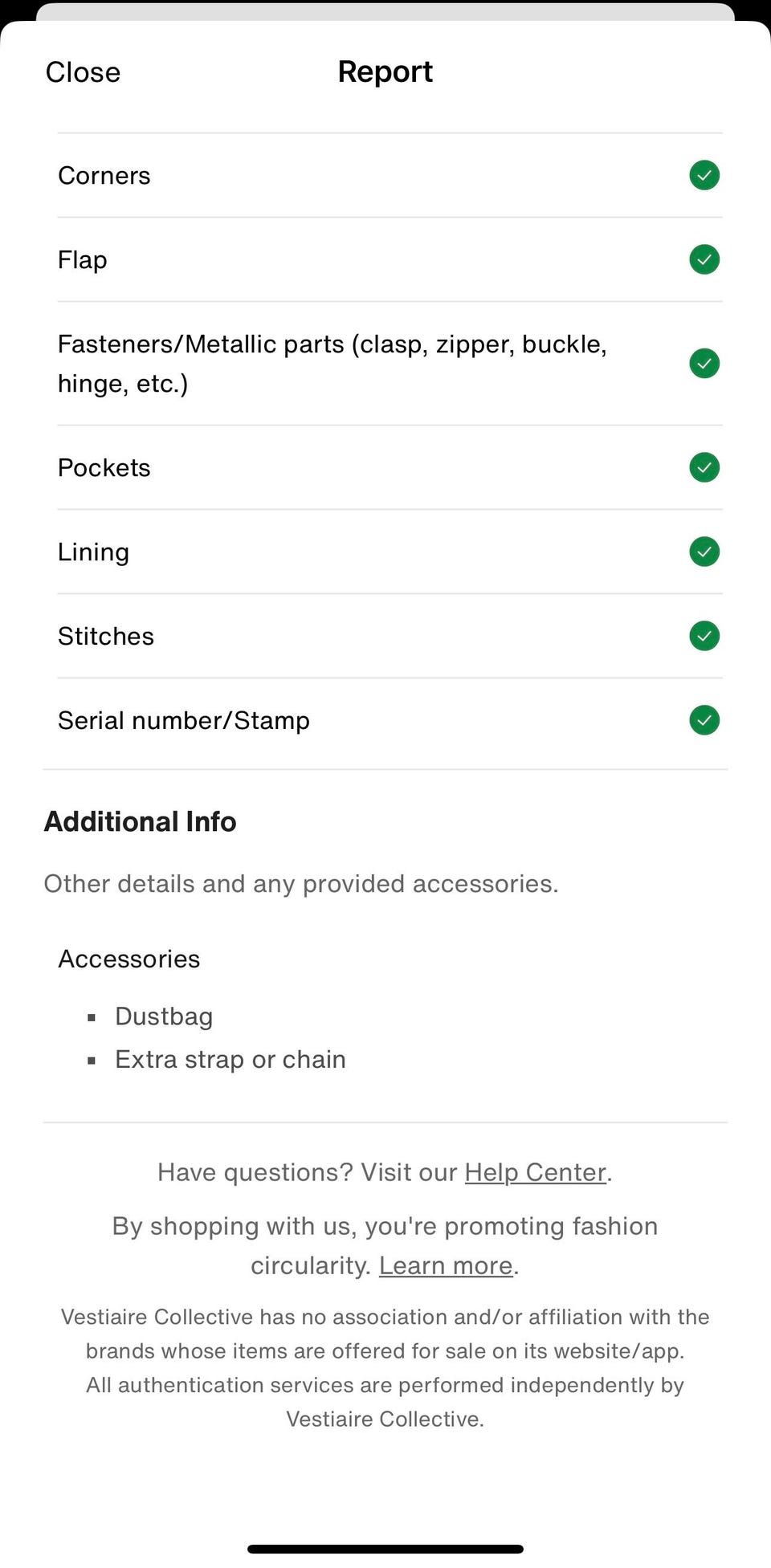This screenshot has width=771, height=1568.
Task: Tap the green checkmark for Lining
Action: [704, 552]
